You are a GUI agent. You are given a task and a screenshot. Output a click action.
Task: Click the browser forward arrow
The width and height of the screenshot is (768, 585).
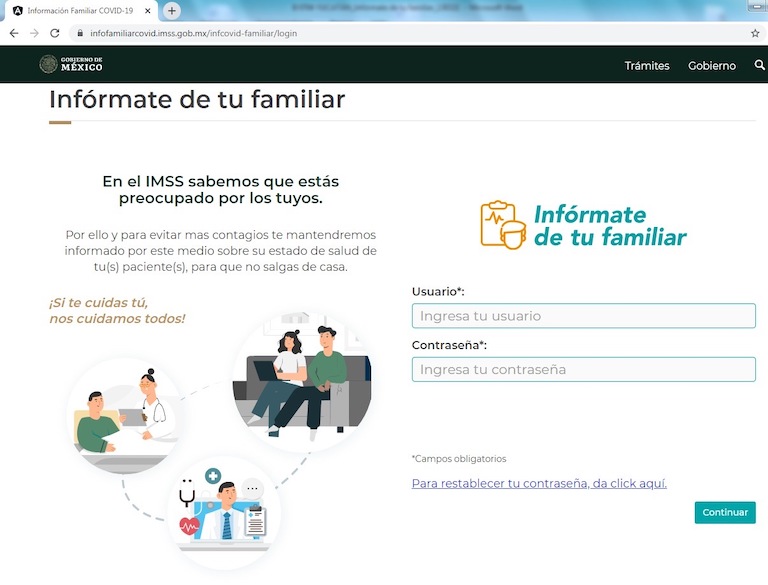click(34, 33)
